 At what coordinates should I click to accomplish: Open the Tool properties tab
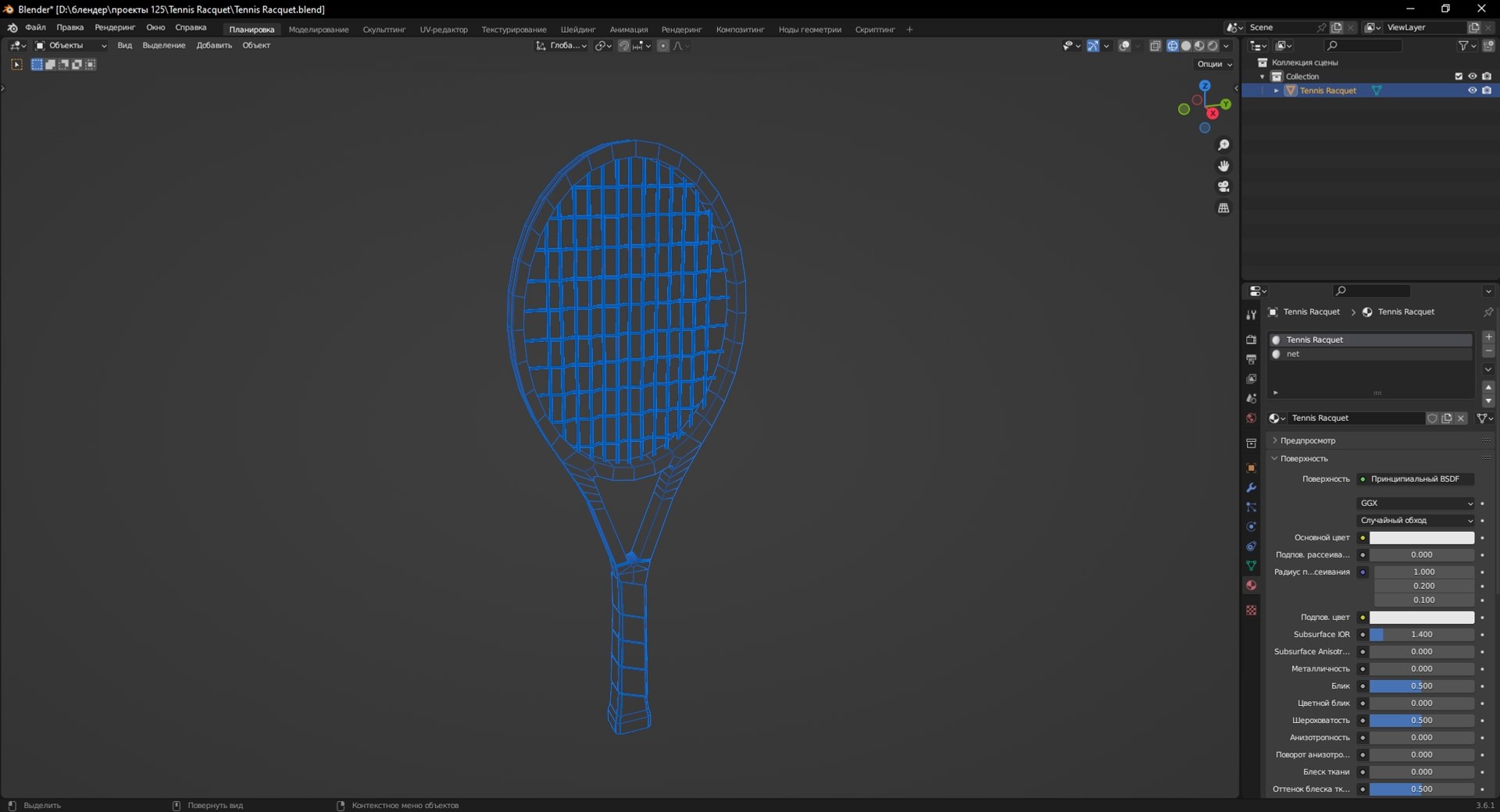[1251, 315]
